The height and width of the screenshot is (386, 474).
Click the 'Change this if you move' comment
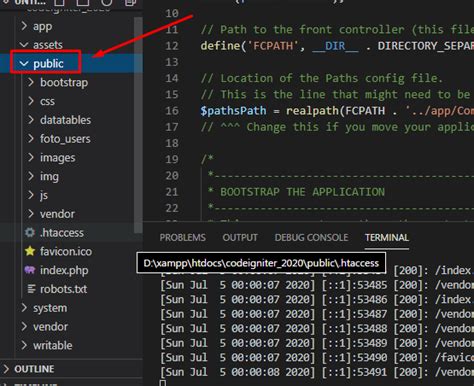point(337,127)
